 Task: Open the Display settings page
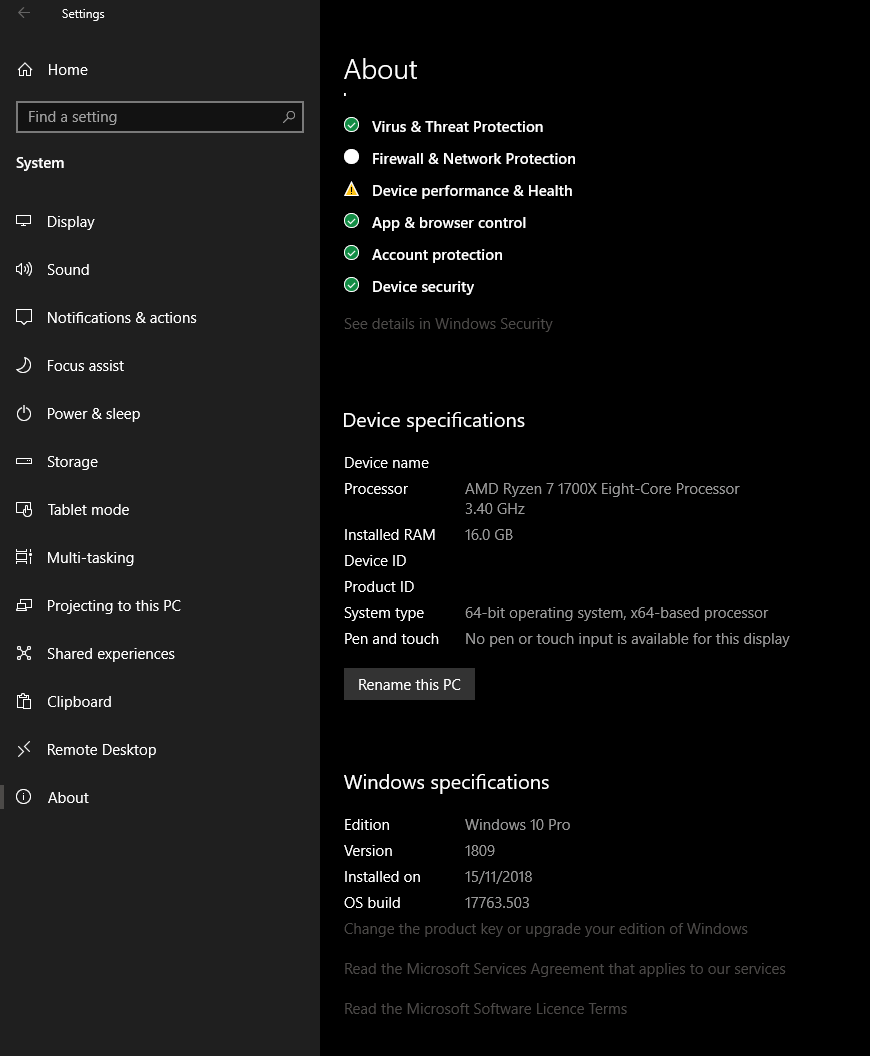[x=160, y=222]
